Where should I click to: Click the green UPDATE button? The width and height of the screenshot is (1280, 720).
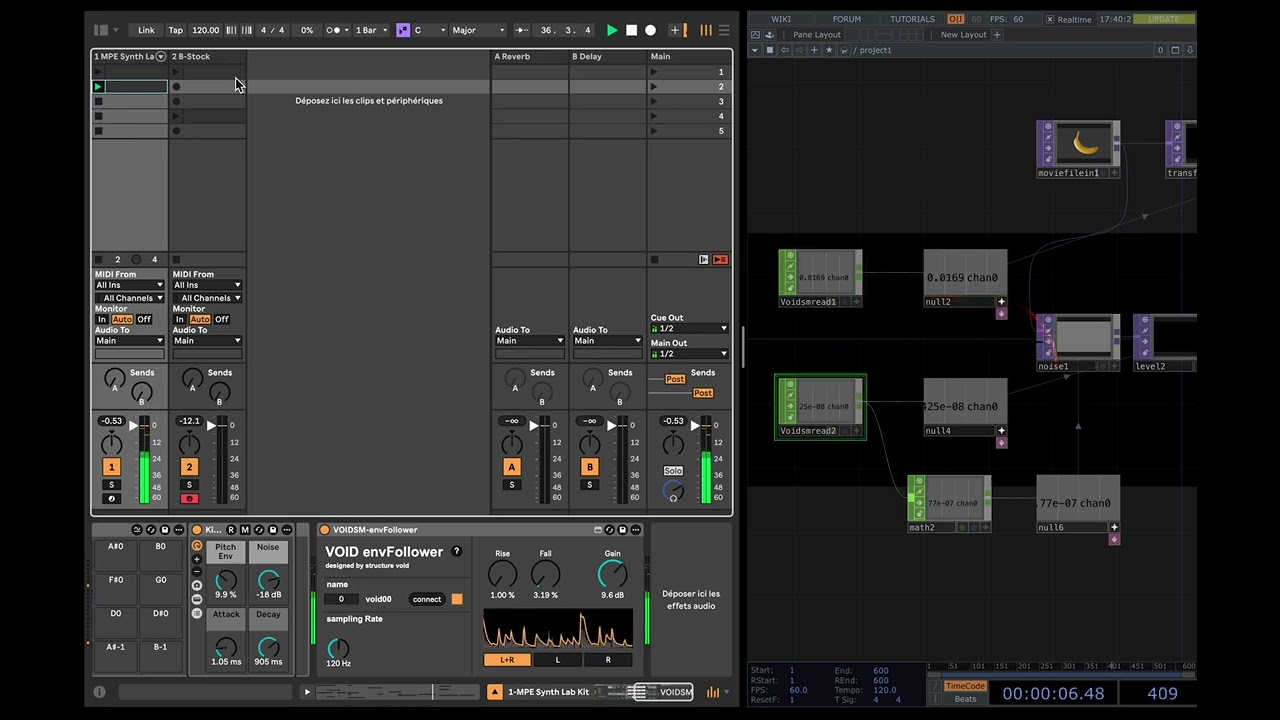pyautogui.click(x=1164, y=19)
